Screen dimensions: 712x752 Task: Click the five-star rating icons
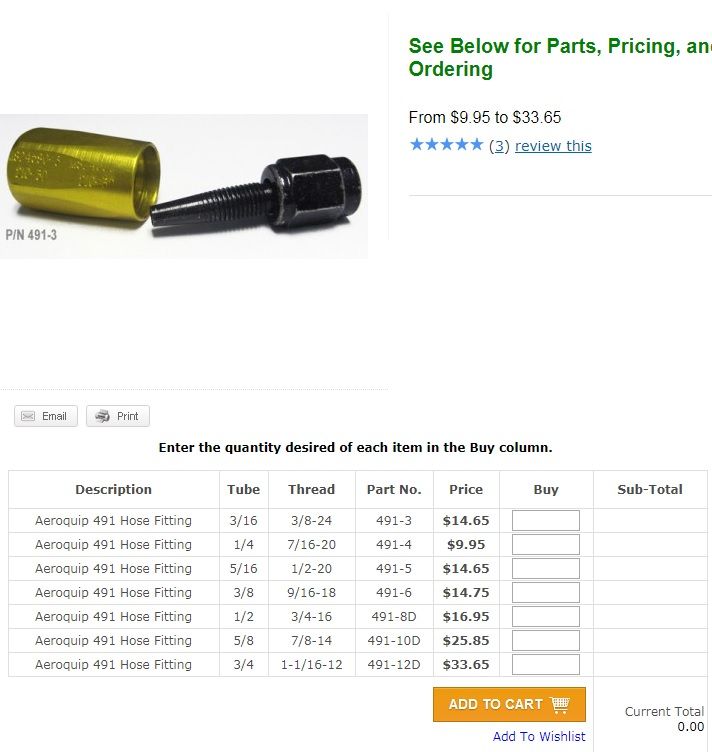pos(446,145)
